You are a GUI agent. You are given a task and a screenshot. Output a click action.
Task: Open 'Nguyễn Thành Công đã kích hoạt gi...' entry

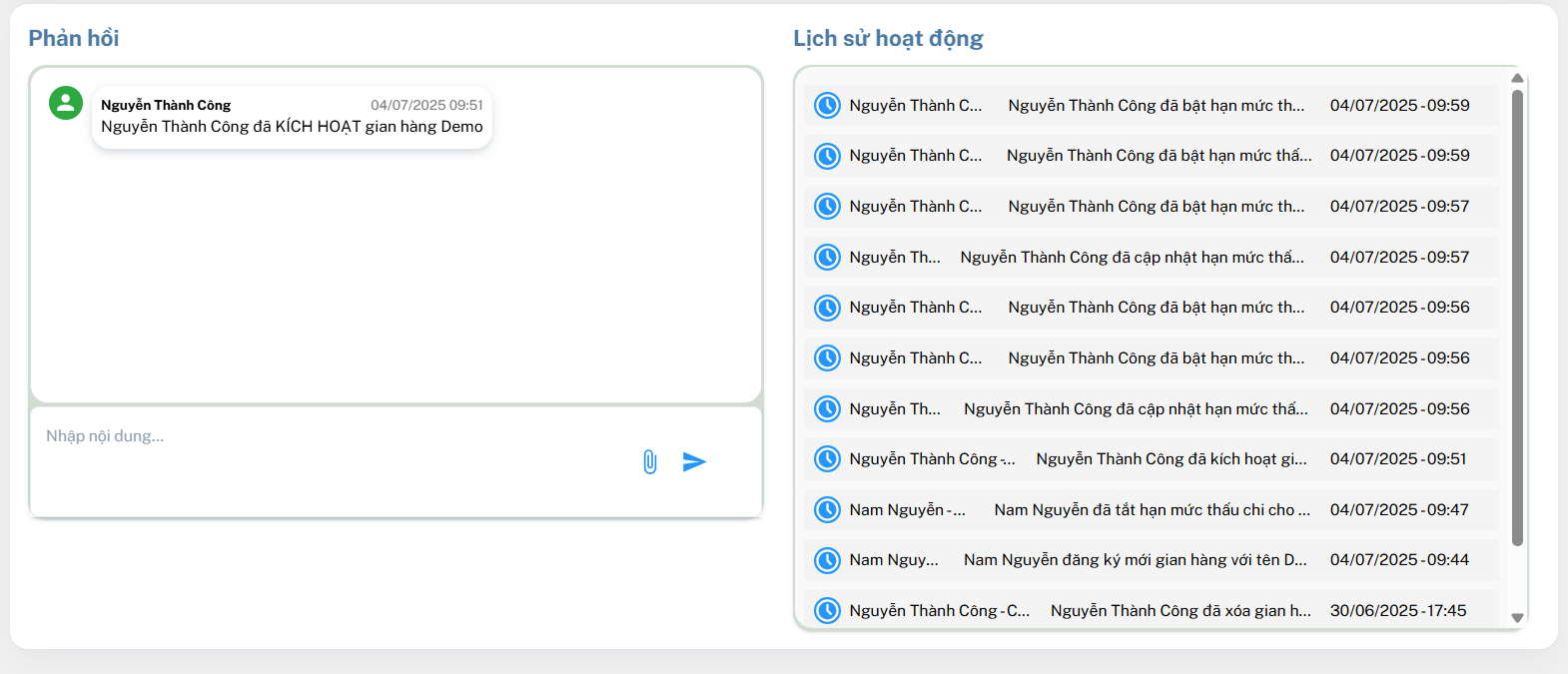(x=1171, y=459)
